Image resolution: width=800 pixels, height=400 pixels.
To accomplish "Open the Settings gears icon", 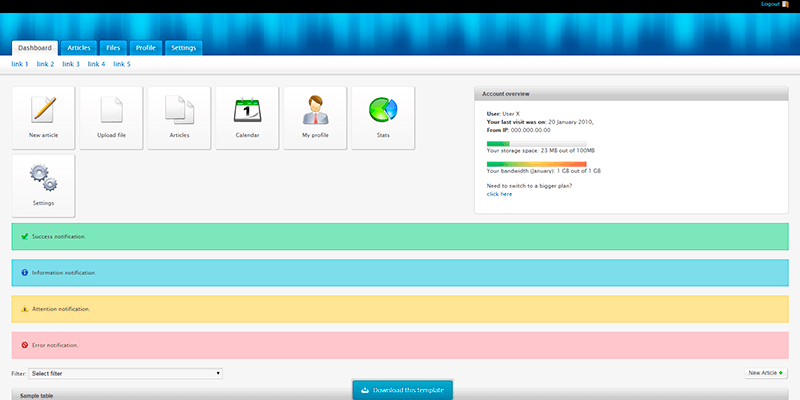I will (x=43, y=177).
